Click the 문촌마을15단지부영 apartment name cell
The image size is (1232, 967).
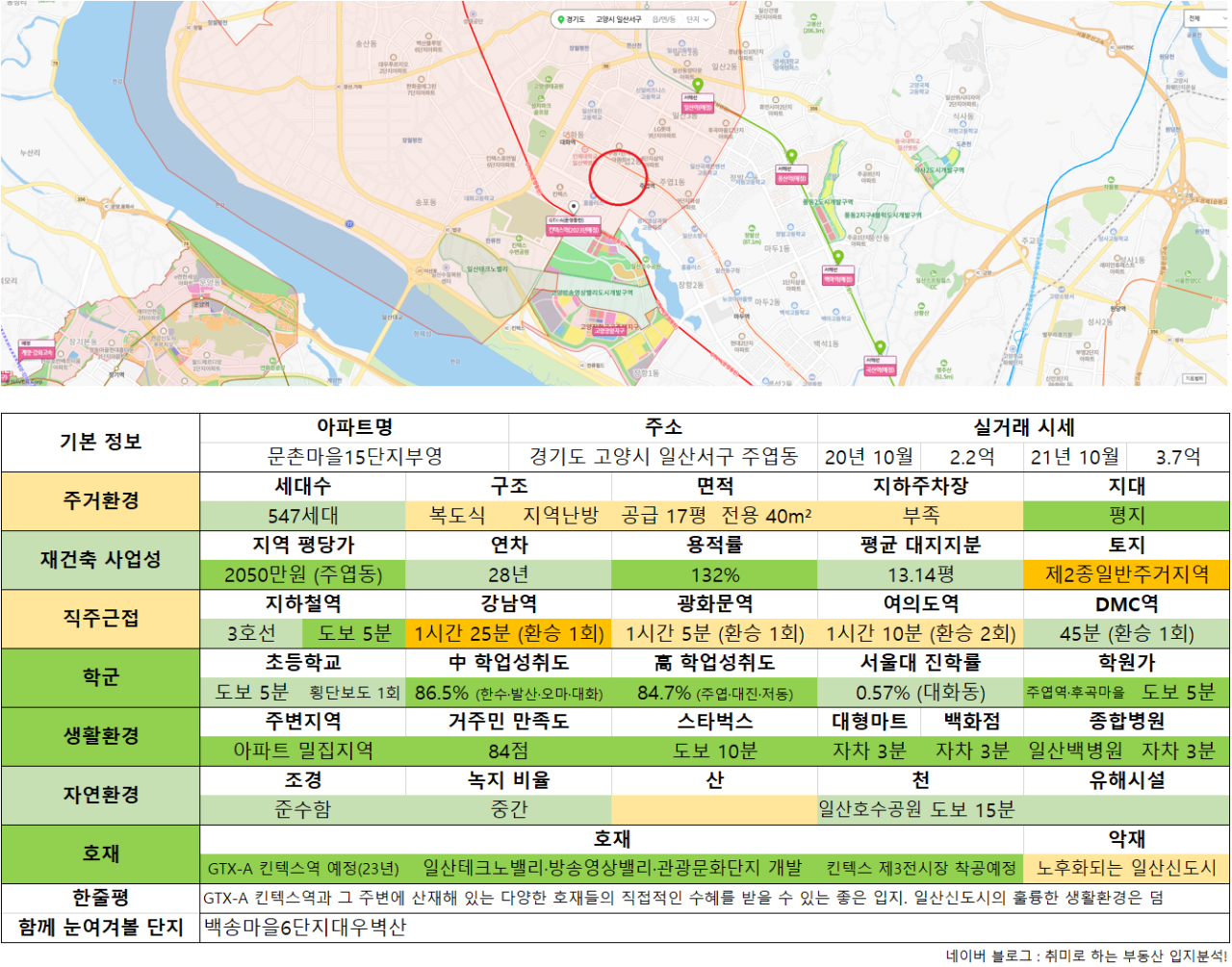coord(354,456)
